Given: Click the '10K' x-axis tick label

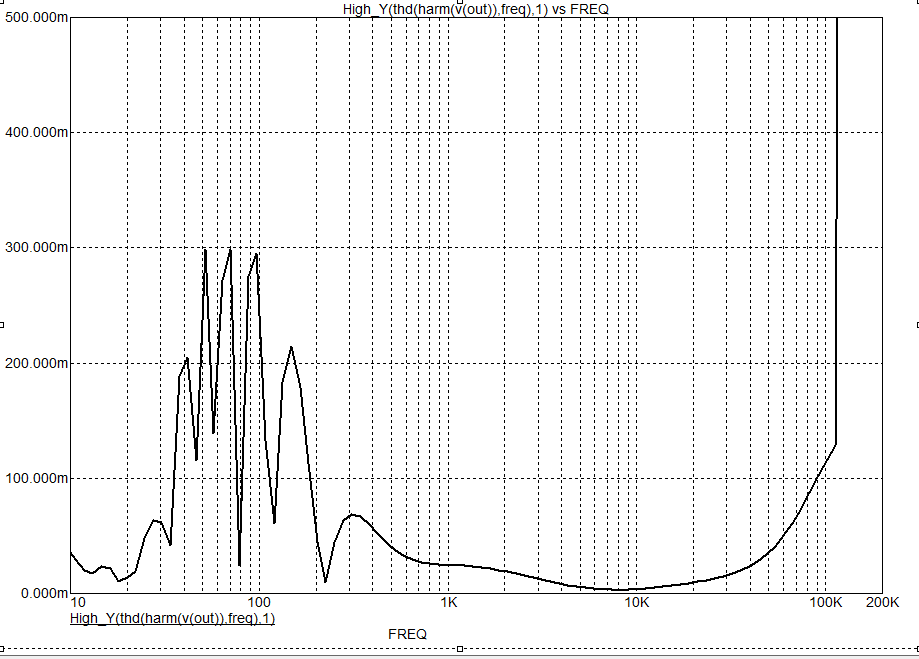Looking at the screenshot, I should 637,602.
